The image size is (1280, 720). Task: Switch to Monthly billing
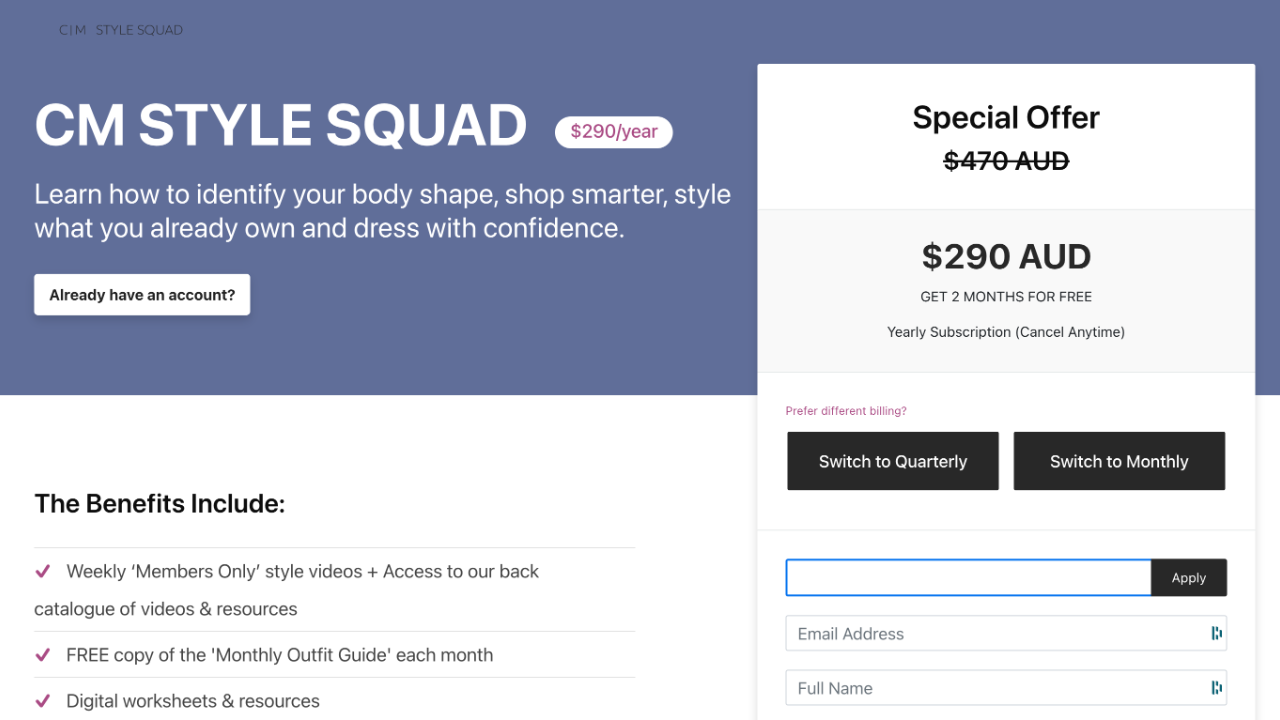tap(1119, 461)
